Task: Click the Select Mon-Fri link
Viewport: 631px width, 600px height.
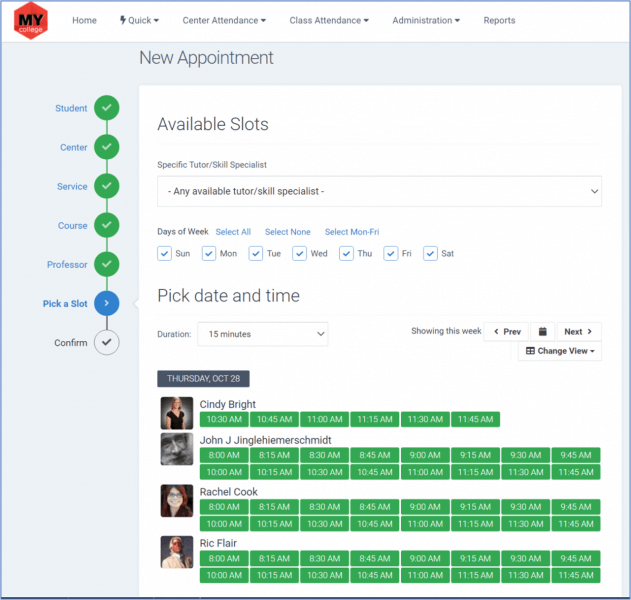Action: tap(352, 232)
